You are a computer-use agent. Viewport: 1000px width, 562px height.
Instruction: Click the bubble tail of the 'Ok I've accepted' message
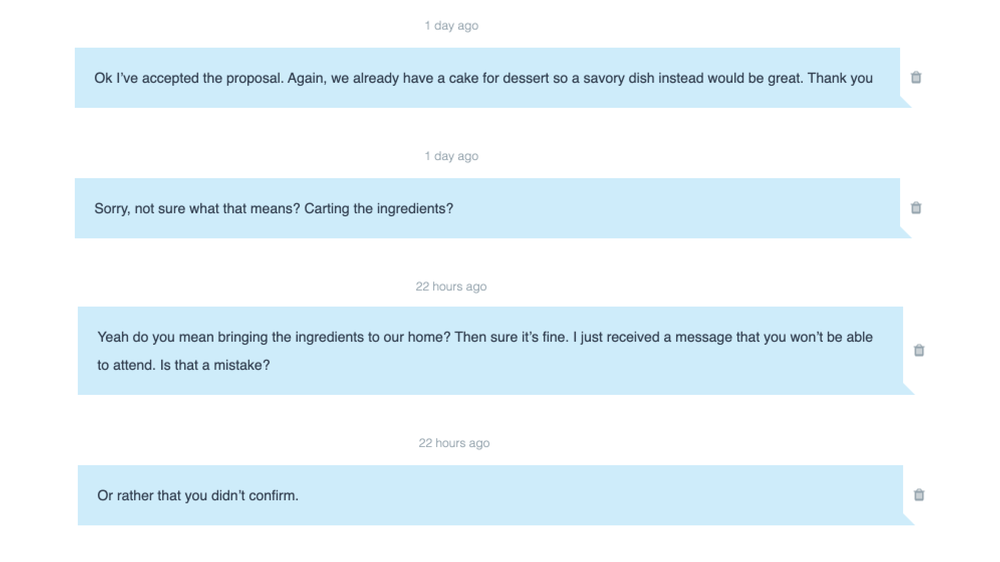[906, 102]
